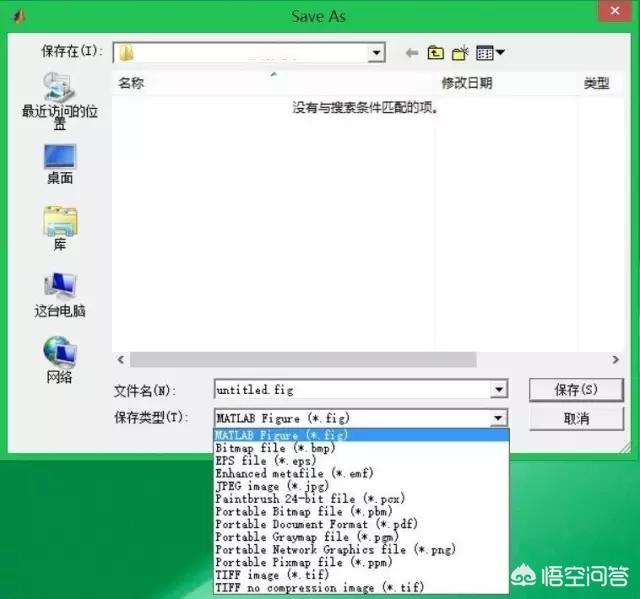Collapse the save type (保存类型) dropdown

(498, 418)
